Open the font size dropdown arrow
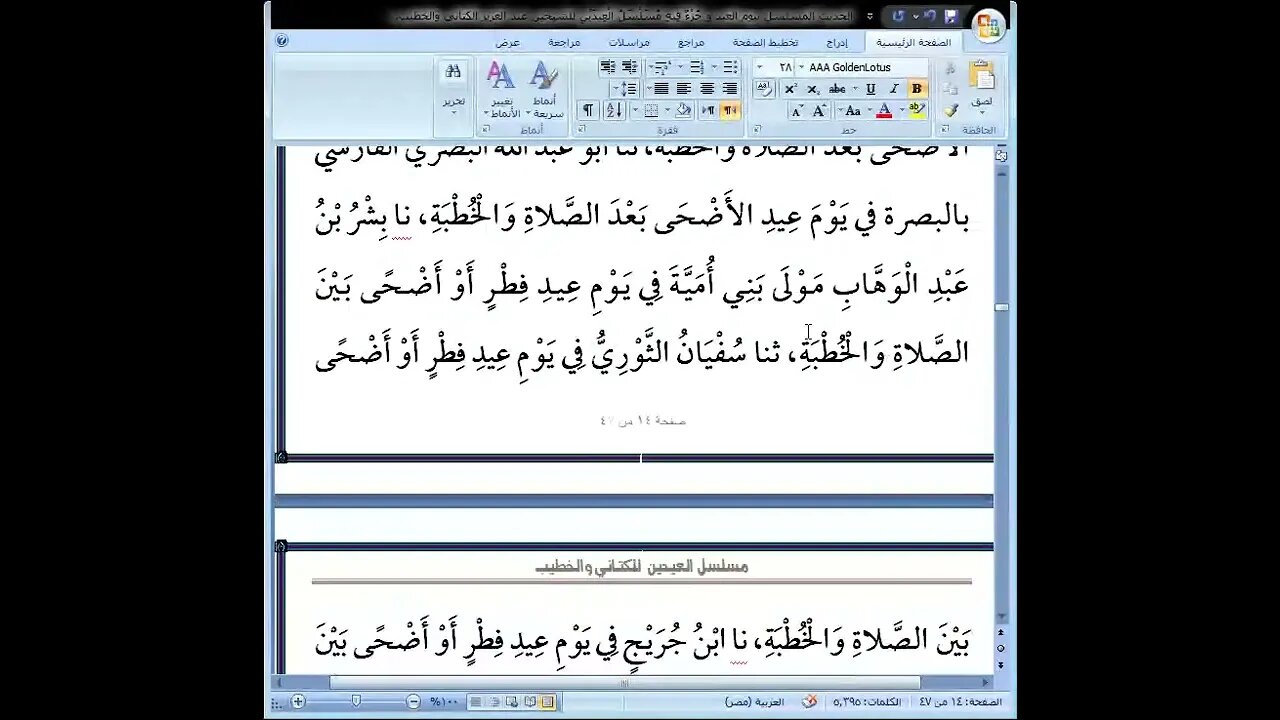Image resolution: width=1280 pixels, height=720 pixels. point(760,67)
